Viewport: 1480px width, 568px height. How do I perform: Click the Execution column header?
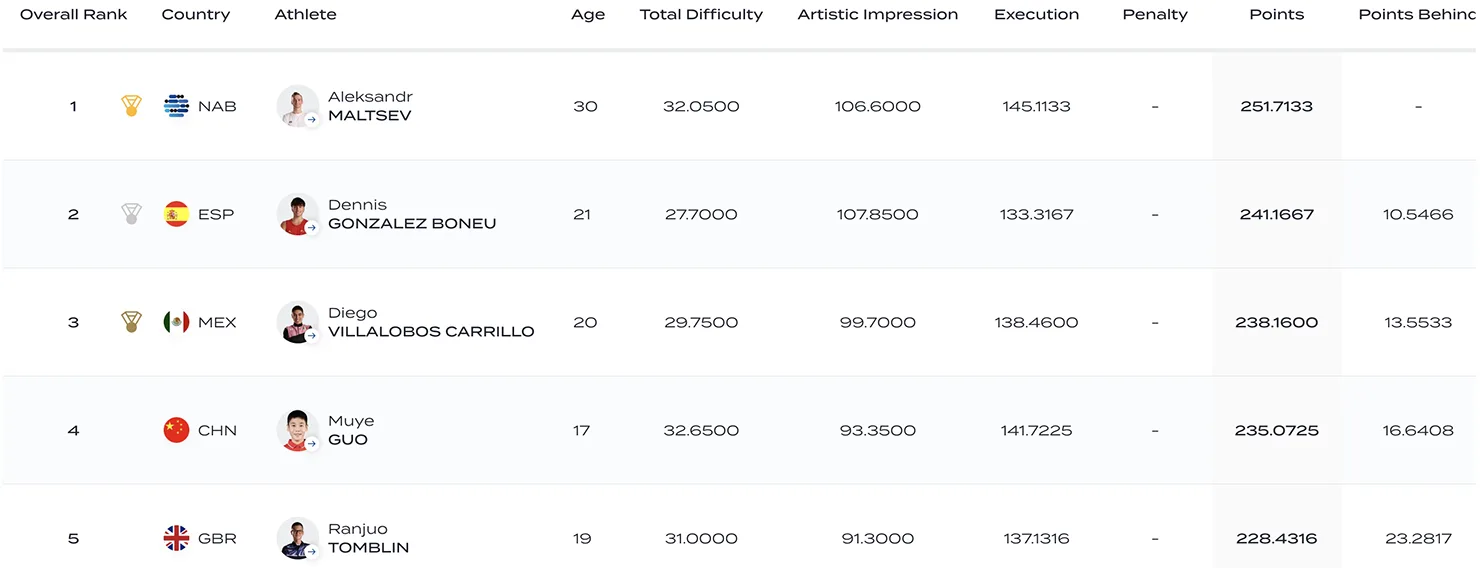click(x=1036, y=15)
